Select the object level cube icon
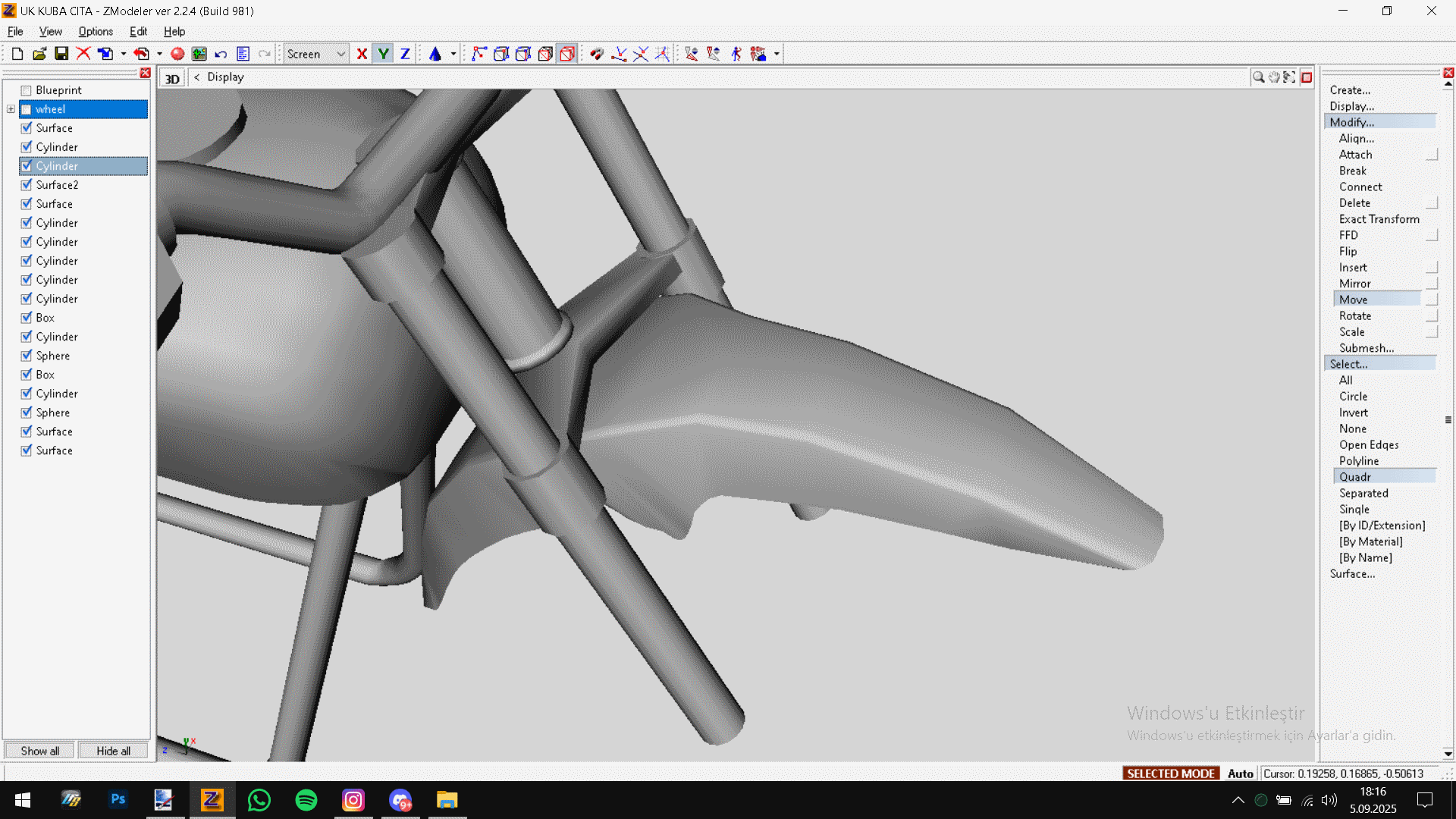Screen dimensions: 1456x819 (x=567, y=54)
